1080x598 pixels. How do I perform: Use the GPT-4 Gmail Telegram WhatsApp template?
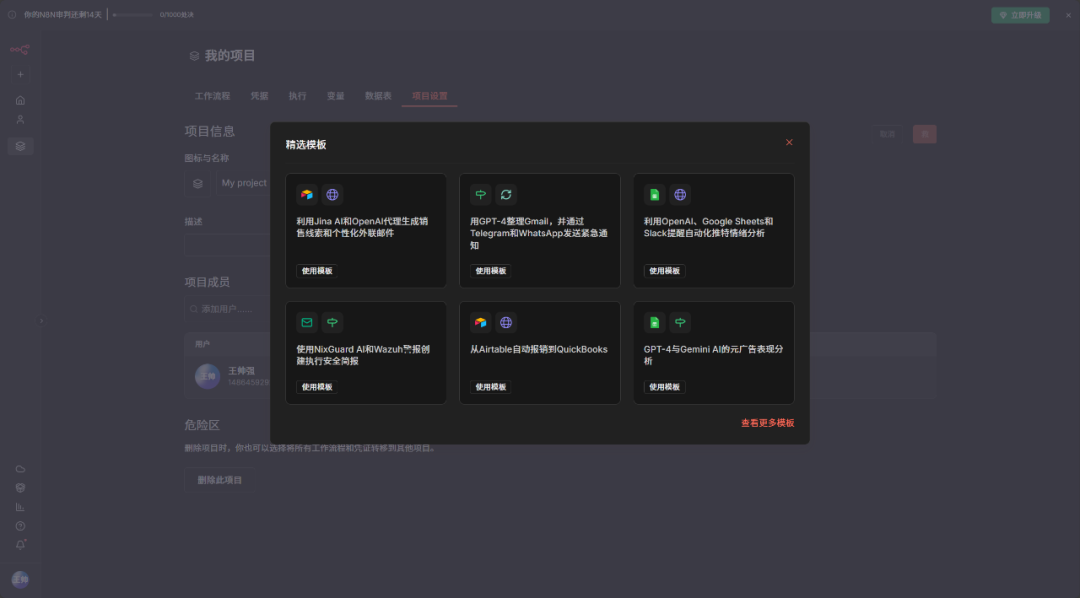[x=490, y=271]
